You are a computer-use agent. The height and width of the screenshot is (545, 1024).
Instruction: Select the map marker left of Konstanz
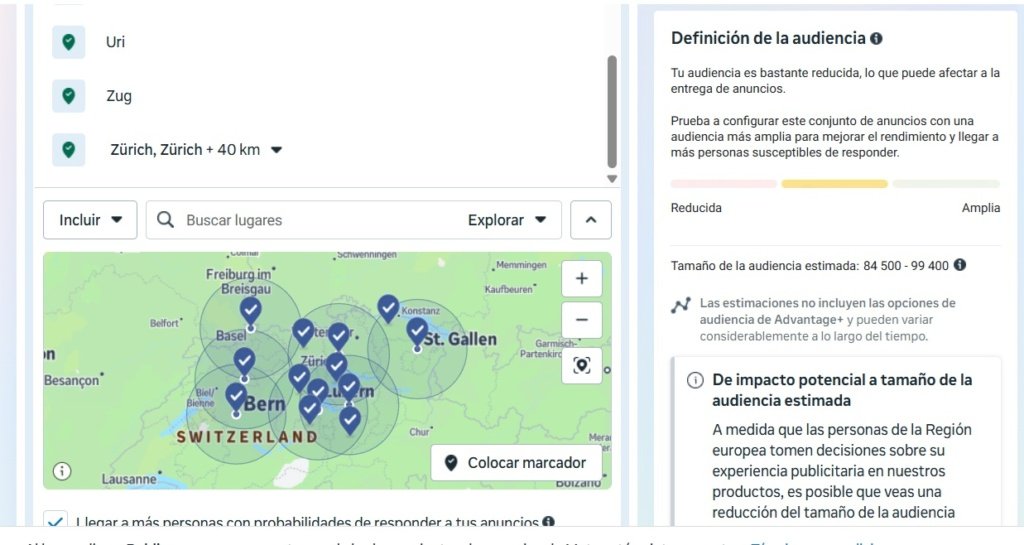[388, 307]
